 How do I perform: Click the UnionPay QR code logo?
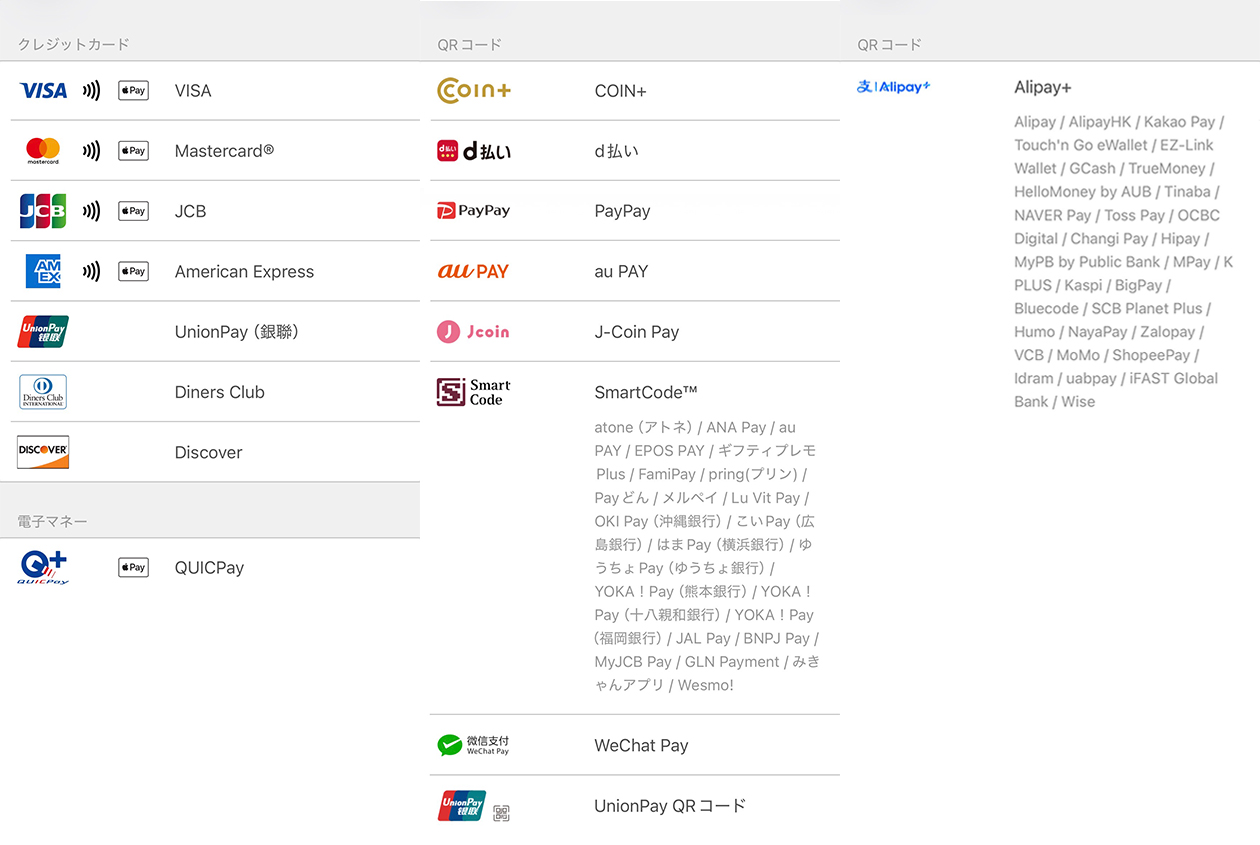click(474, 806)
